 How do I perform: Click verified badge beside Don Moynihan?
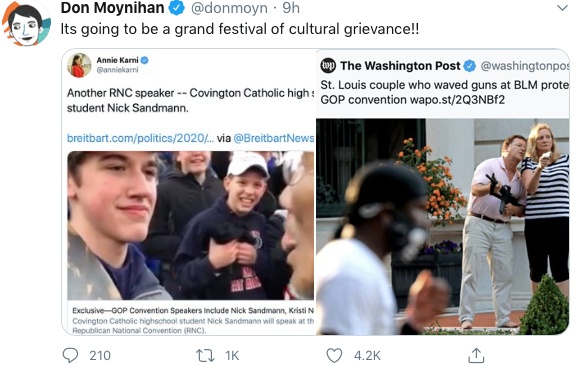click(x=177, y=8)
